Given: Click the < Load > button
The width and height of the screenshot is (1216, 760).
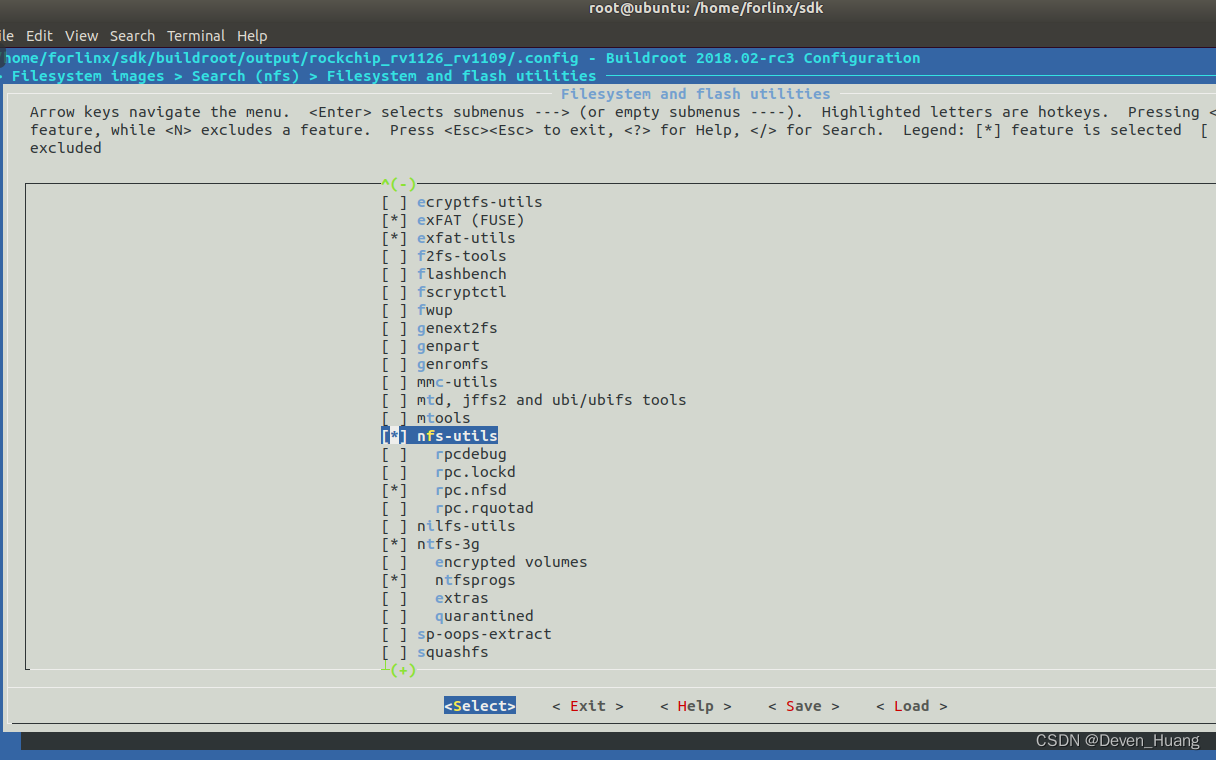Looking at the screenshot, I should 912,706.
